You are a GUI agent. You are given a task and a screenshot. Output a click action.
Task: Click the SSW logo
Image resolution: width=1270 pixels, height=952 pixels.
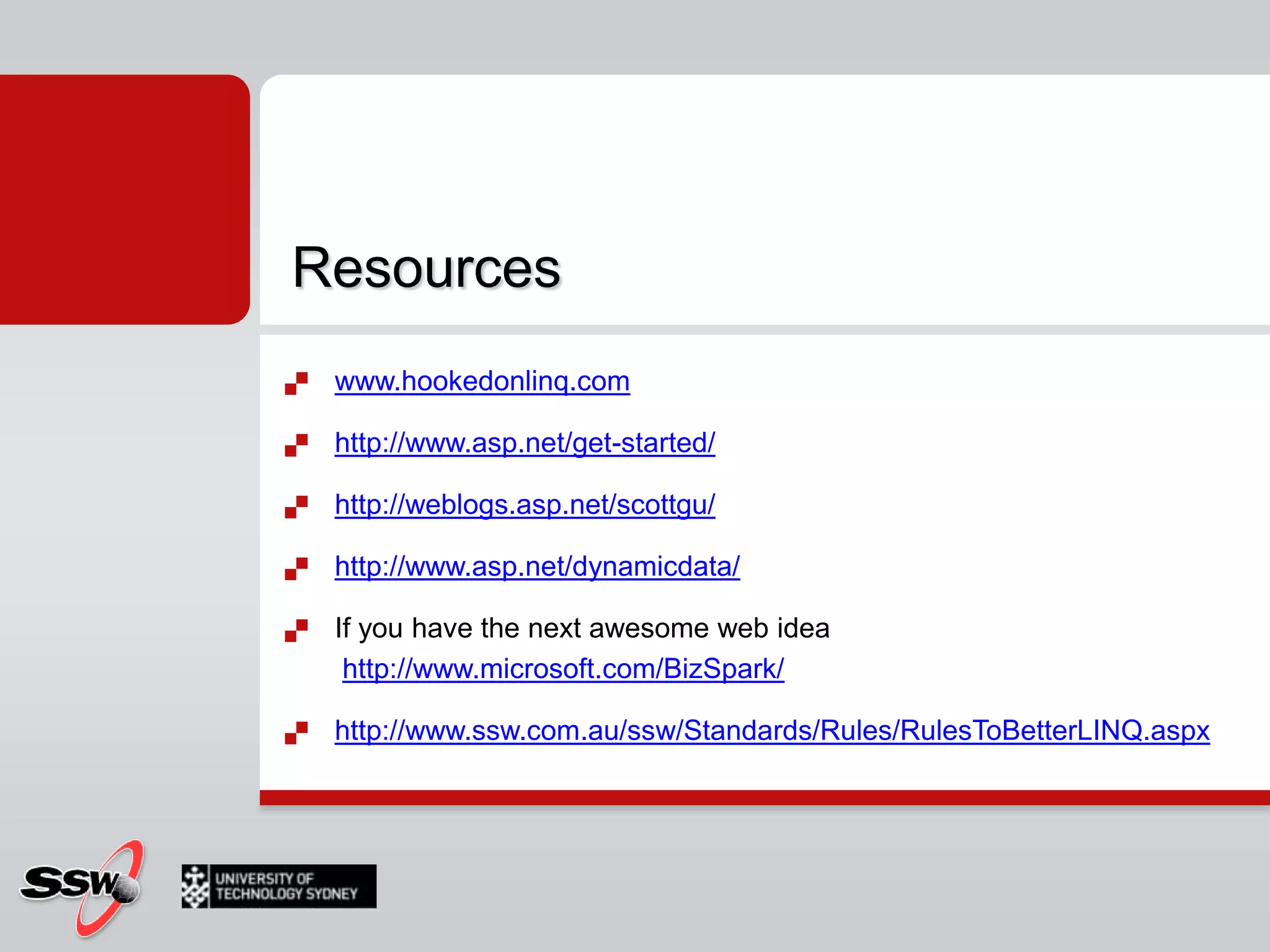coord(68,884)
